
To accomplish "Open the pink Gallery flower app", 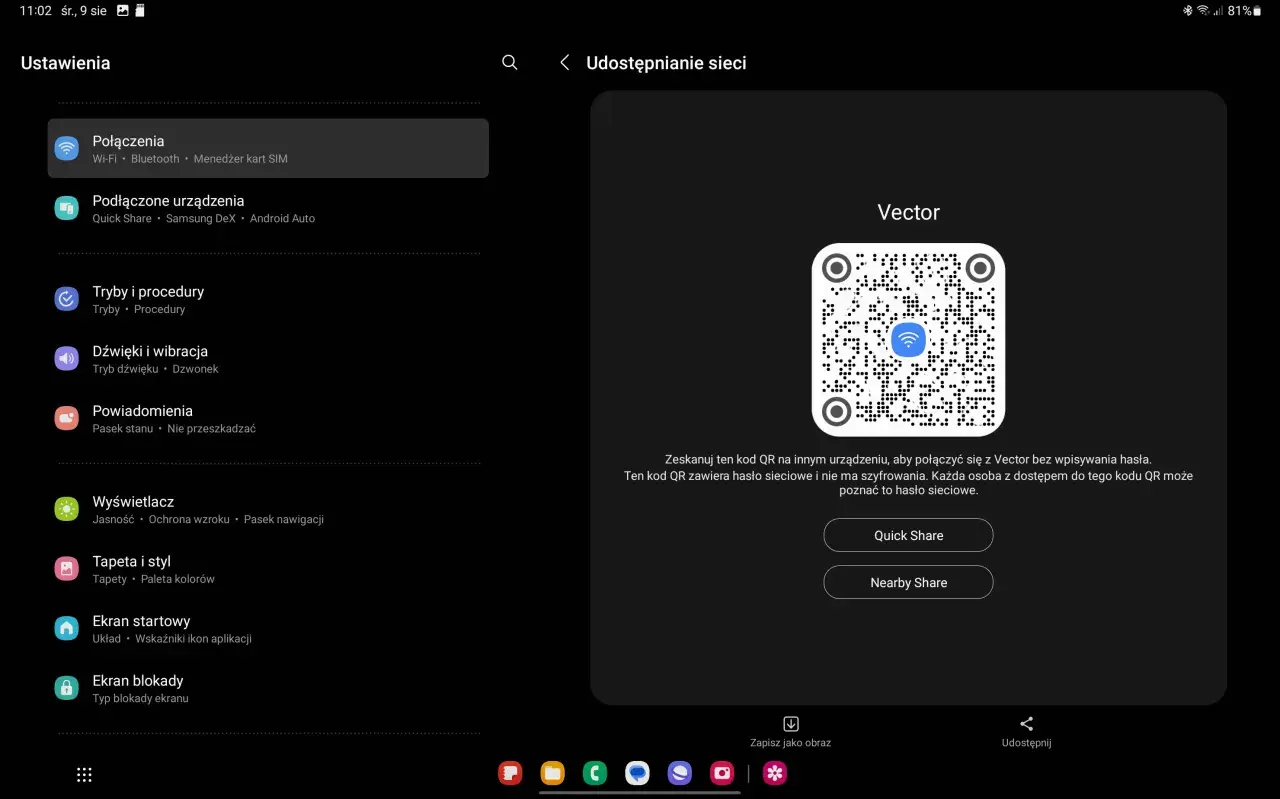I will [x=775, y=773].
